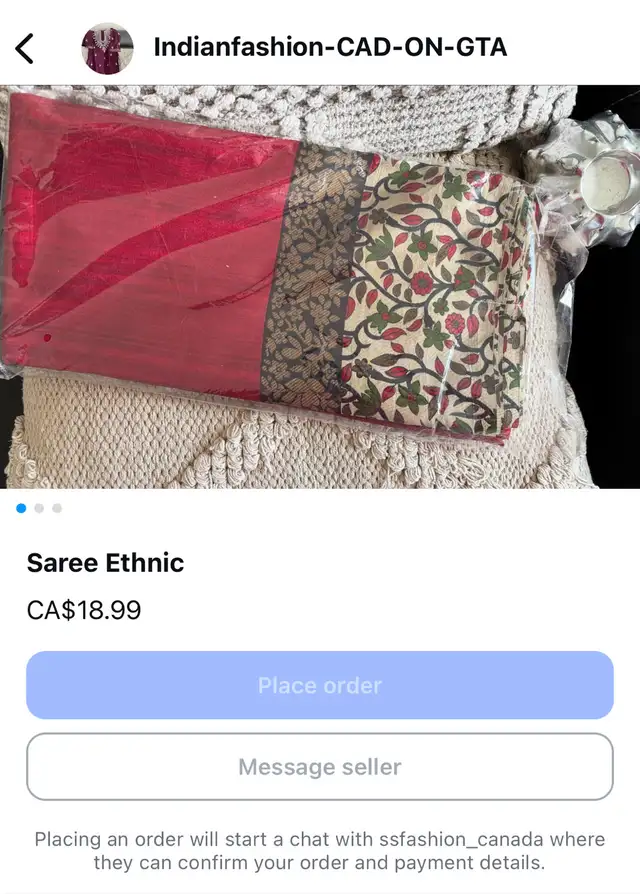Image resolution: width=640 pixels, height=894 pixels.
Task: Switch to the second photo dot
Action: (x=39, y=508)
